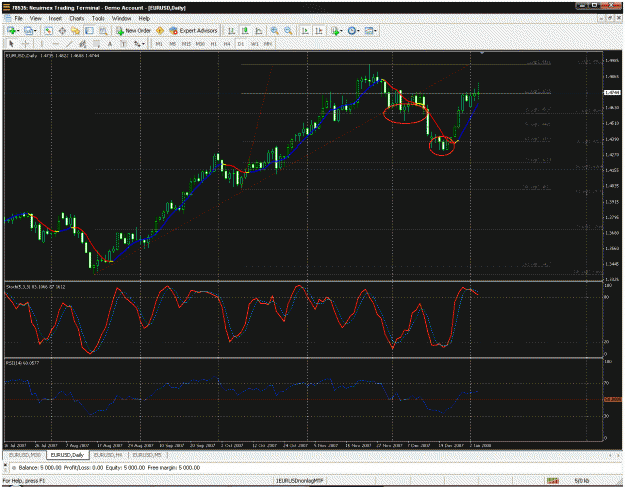Select the Equidistant Channel tool
Image resolution: width=625 pixels, height=487 pixels.
pyautogui.click(x=83, y=44)
